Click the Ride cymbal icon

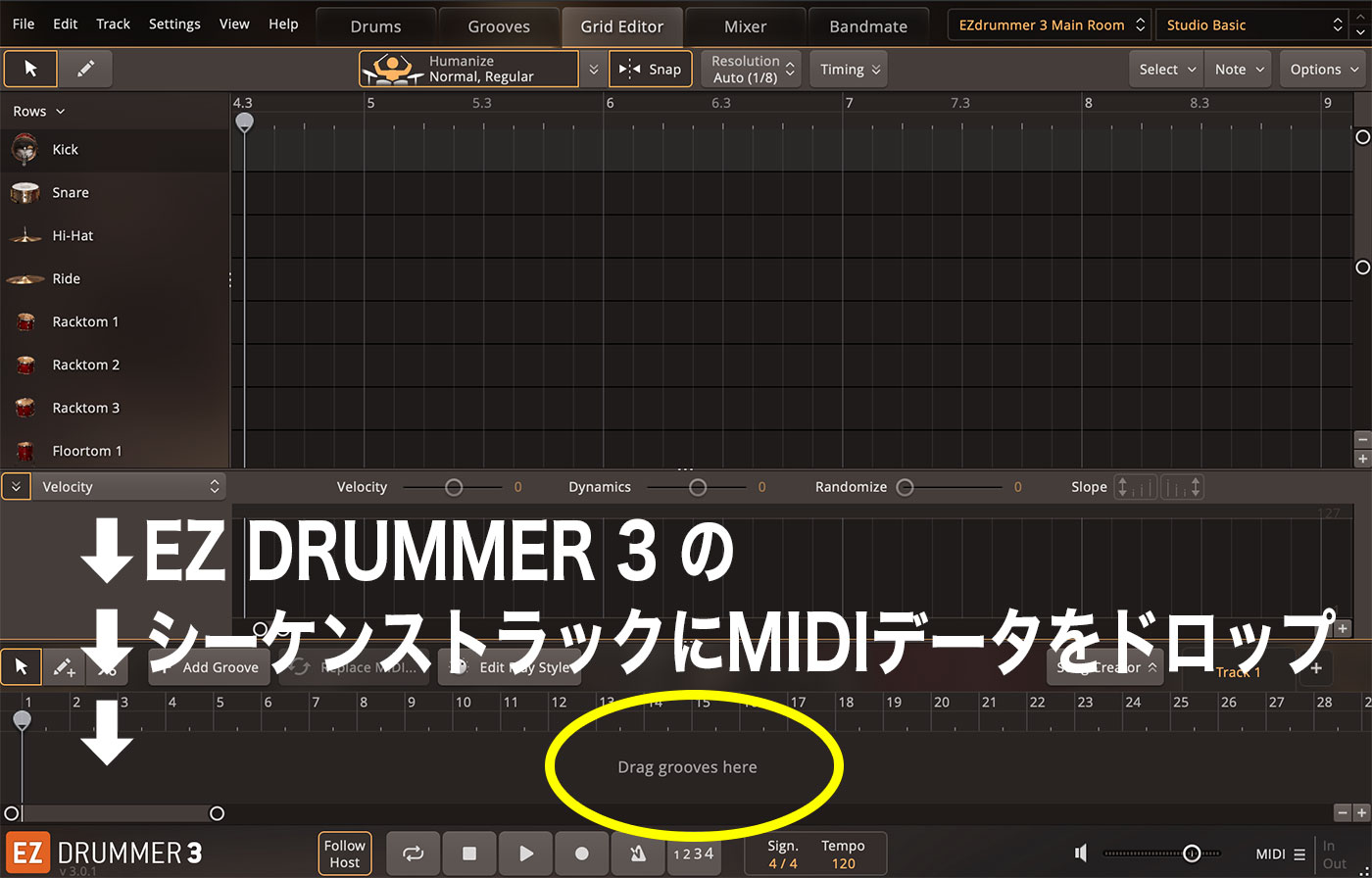[x=24, y=279]
